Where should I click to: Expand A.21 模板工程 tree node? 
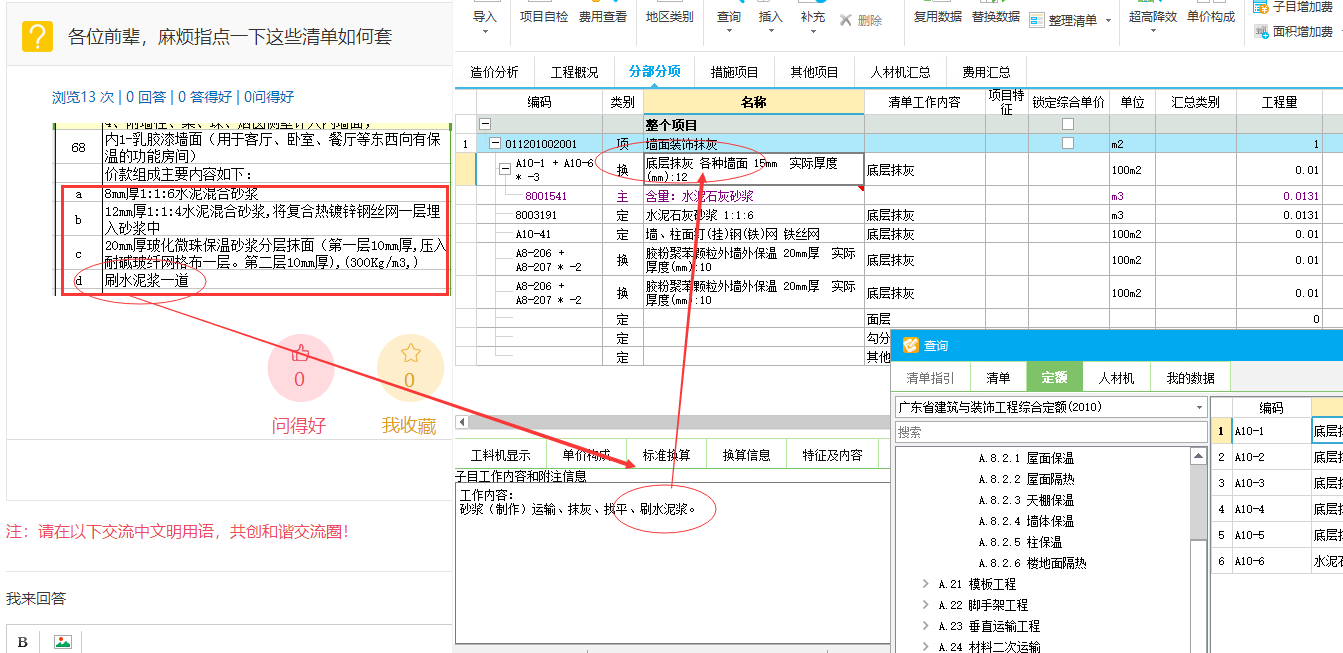point(925,584)
